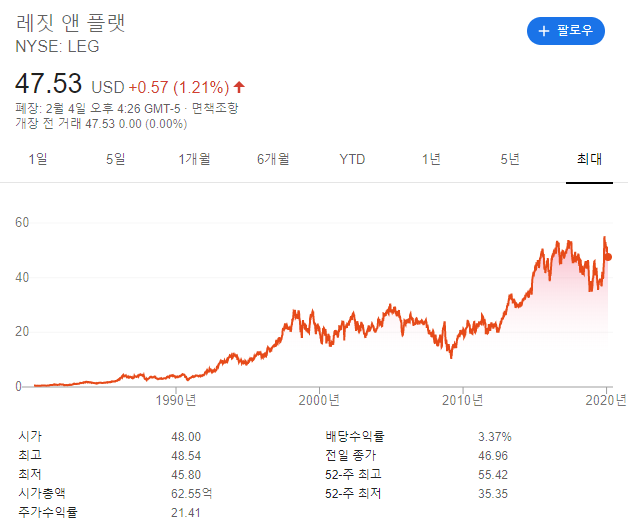Select the 1일 time range tab
This screenshot has height=530, width=628.
pyautogui.click(x=38, y=159)
